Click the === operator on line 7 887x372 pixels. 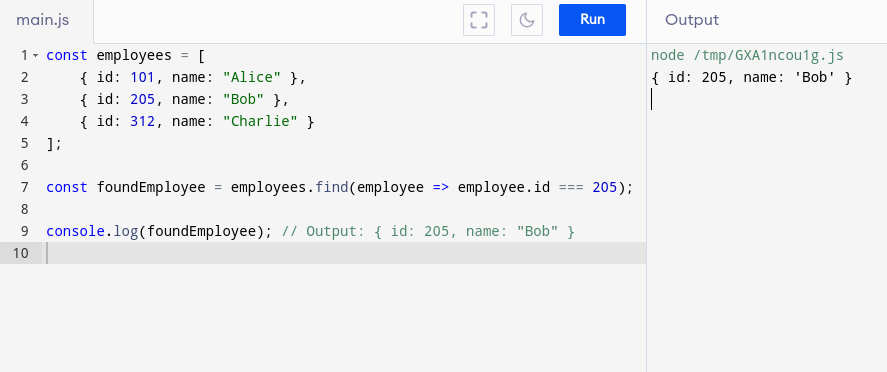coord(571,188)
